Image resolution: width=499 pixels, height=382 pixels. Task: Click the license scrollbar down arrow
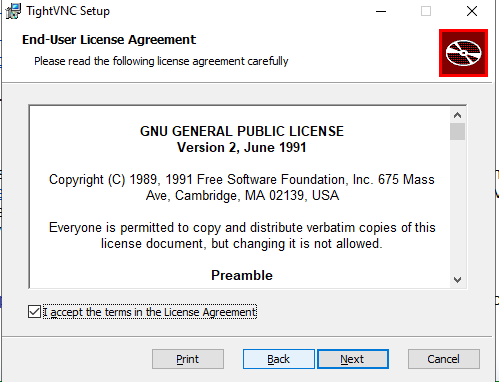click(457, 280)
